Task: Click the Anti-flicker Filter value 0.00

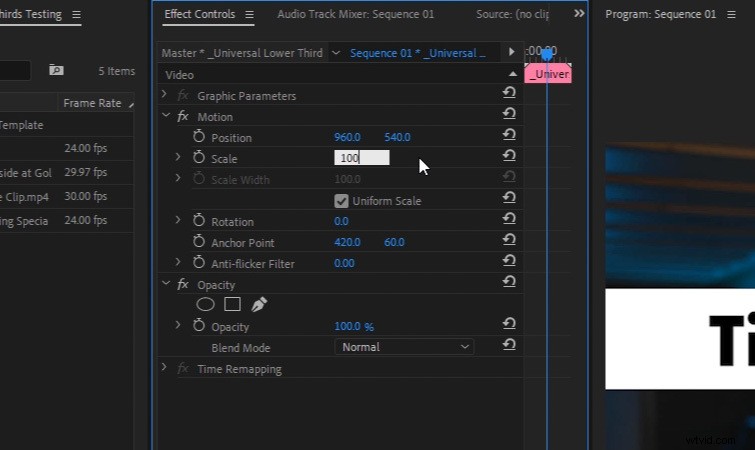Action: (x=344, y=263)
